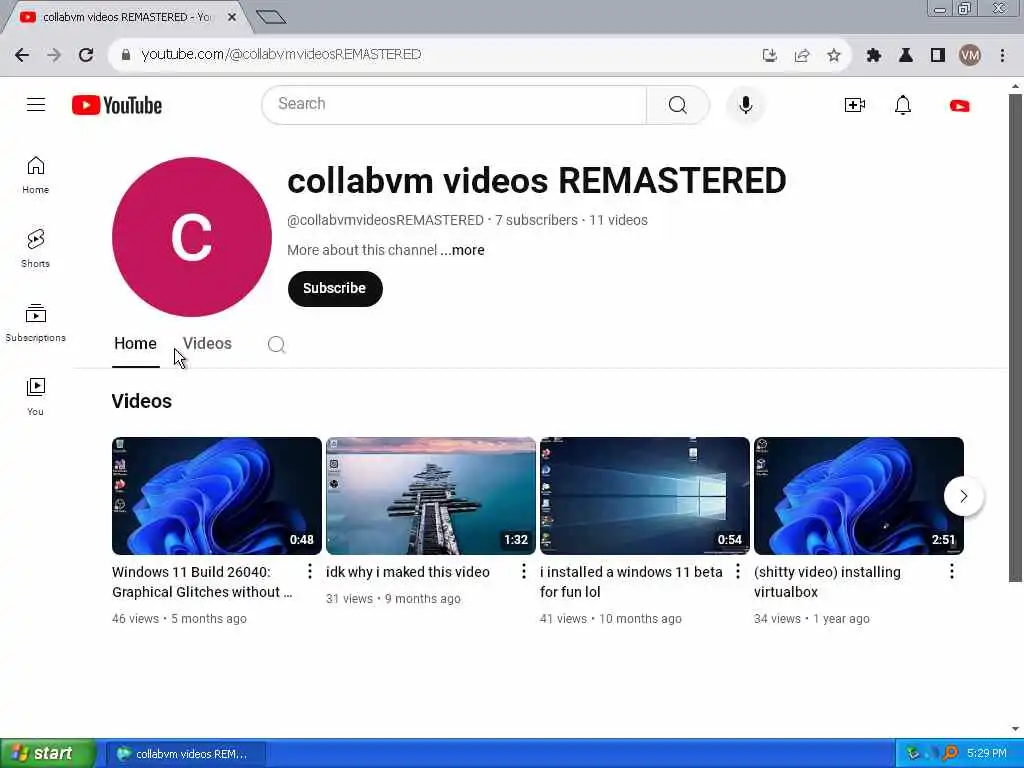Go to Home in the sidebar

pyautogui.click(x=35, y=175)
